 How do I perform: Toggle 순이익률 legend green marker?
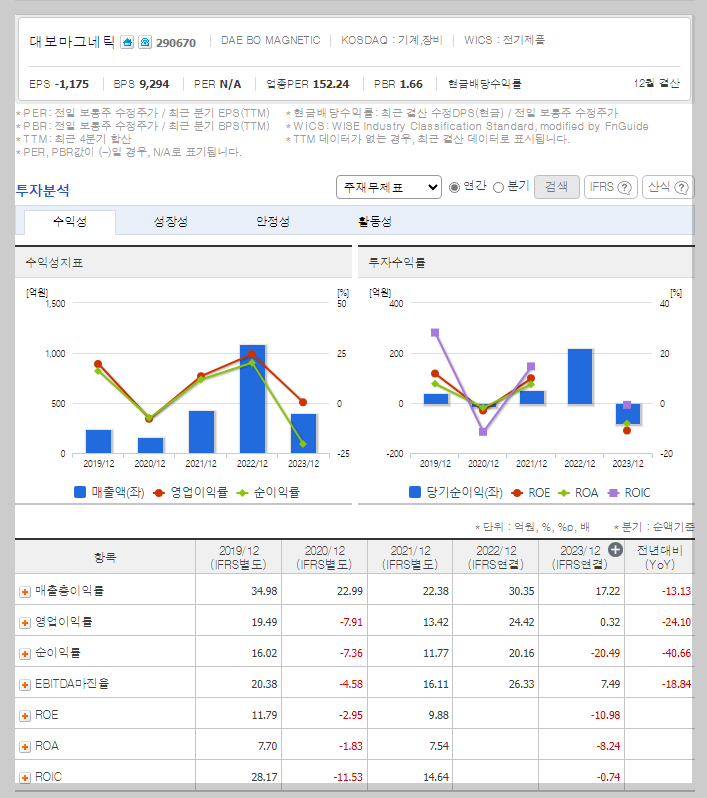click(x=243, y=493)
